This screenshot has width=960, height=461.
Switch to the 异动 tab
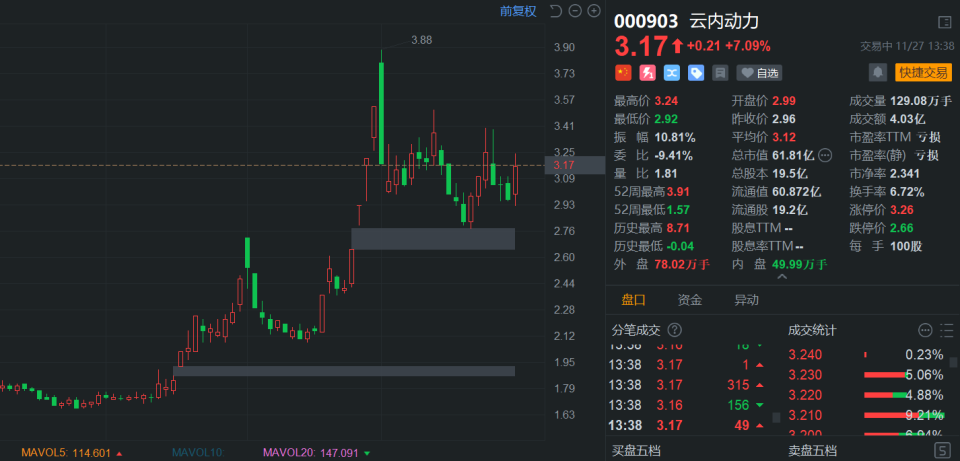click(746, 300)
